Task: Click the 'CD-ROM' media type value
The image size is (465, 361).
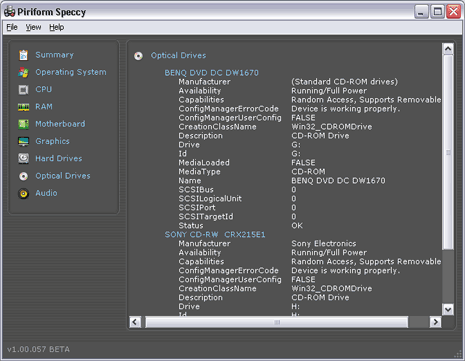Action: point(308,172)
